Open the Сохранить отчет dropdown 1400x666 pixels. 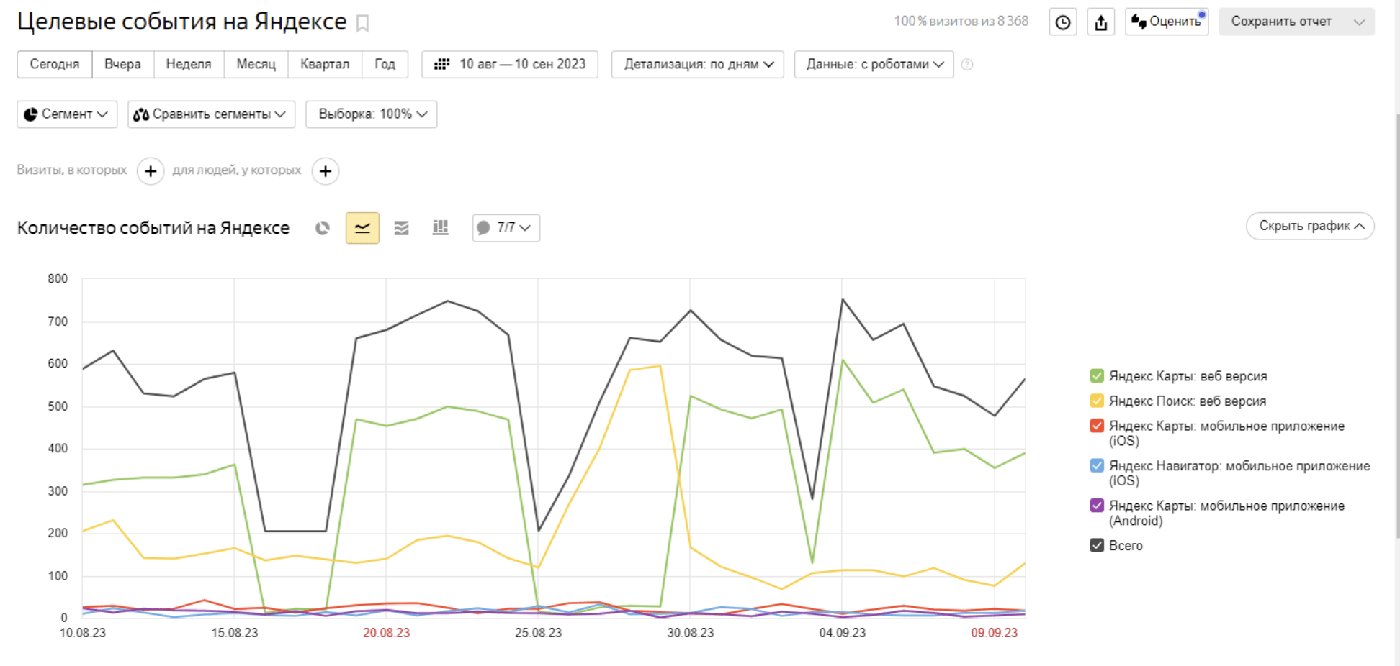pos(1296,22)
